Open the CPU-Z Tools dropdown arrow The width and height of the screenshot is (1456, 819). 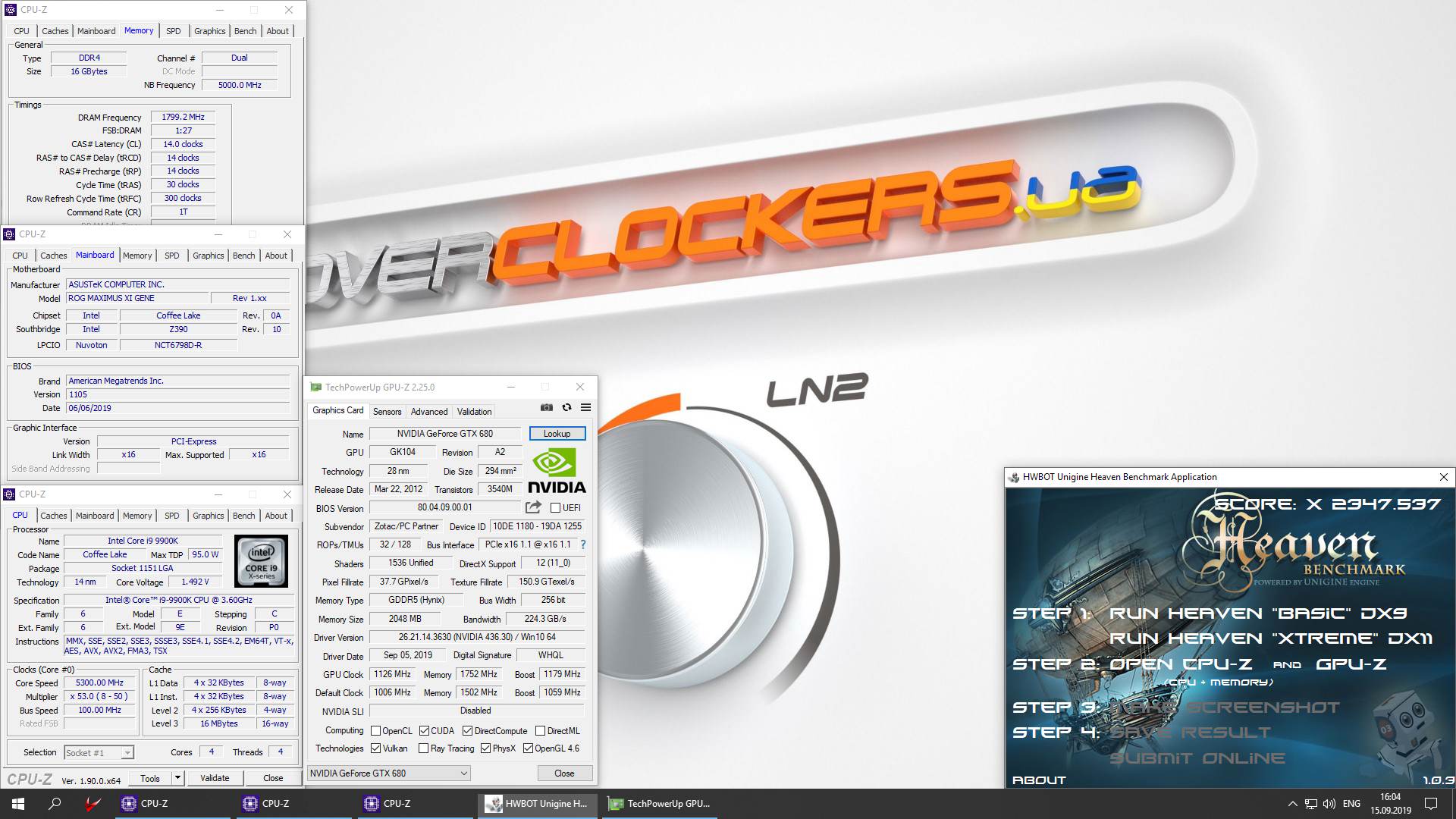(x=177, y=778)
